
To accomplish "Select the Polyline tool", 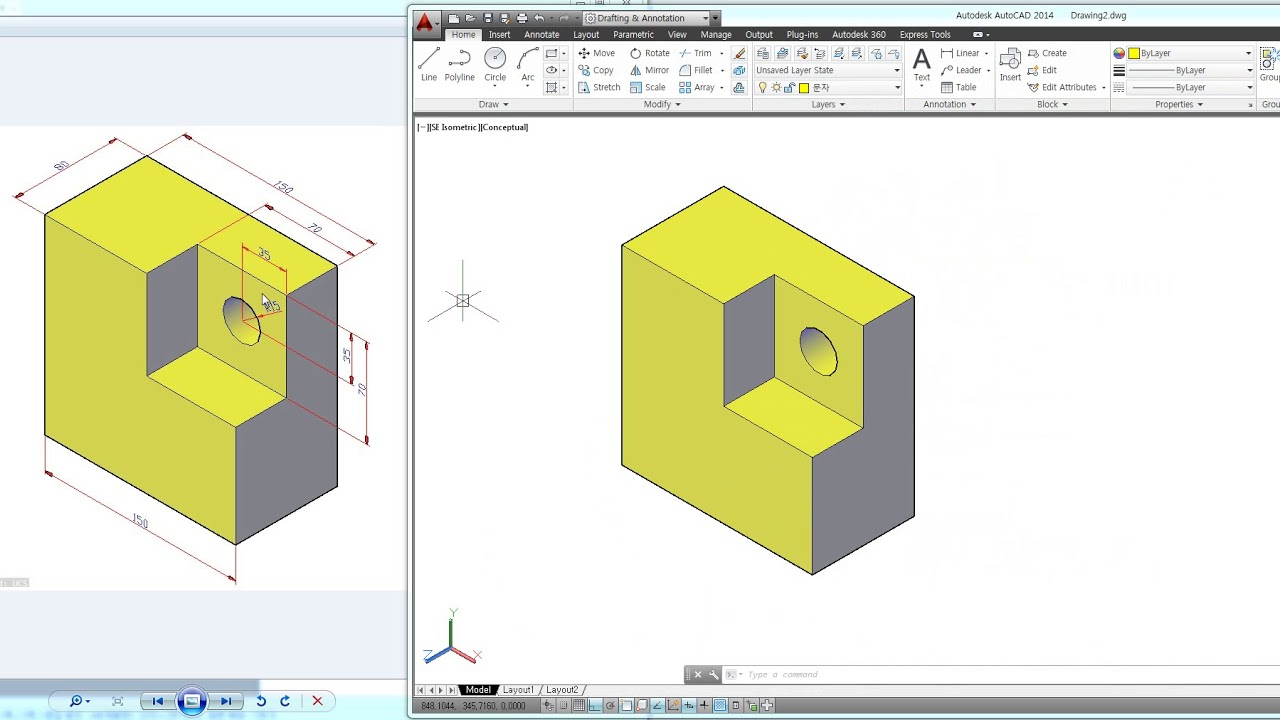I will [459, 66].
